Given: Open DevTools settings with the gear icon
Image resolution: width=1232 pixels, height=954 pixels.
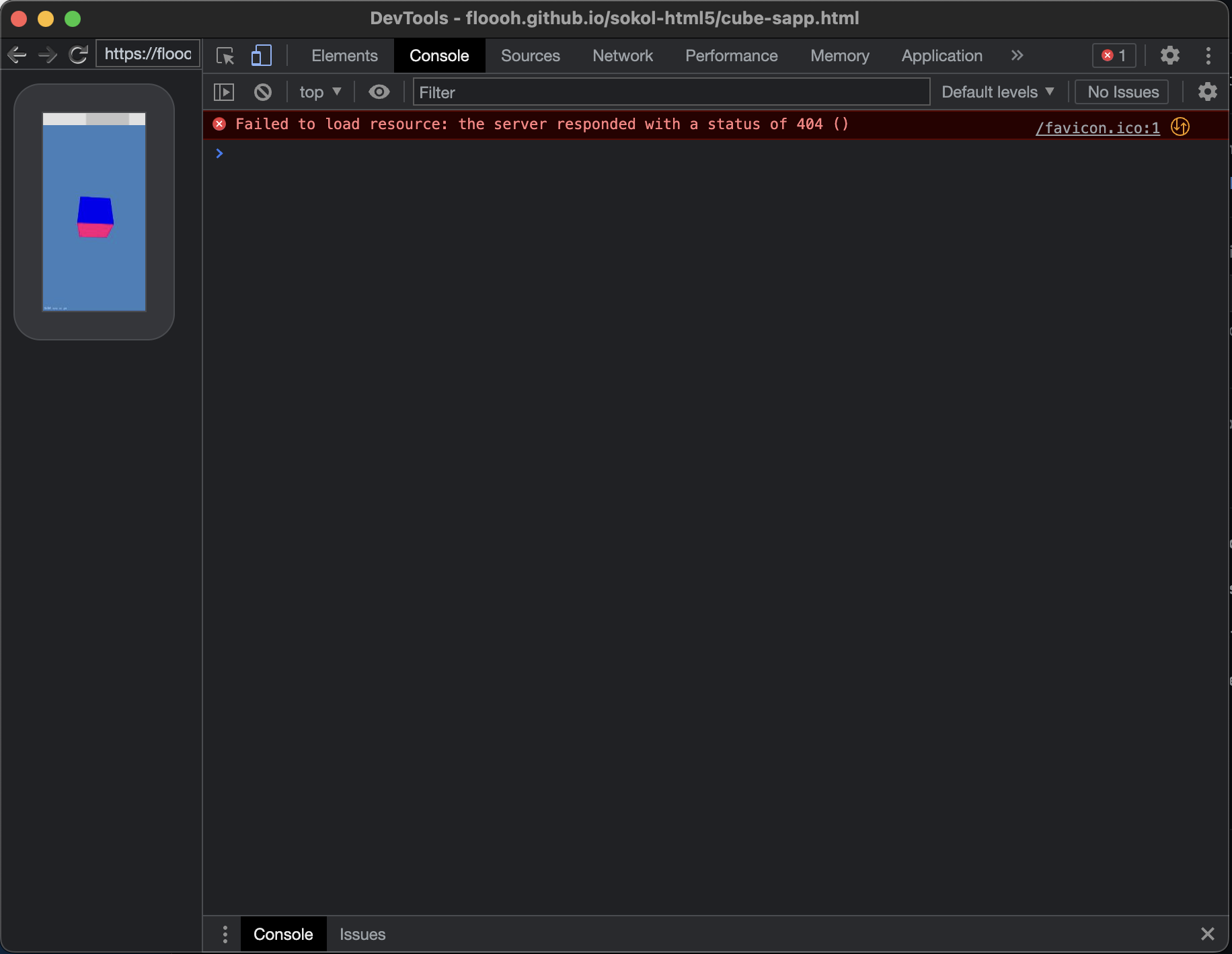Looking at the screenshot, I should point(1170,56).
